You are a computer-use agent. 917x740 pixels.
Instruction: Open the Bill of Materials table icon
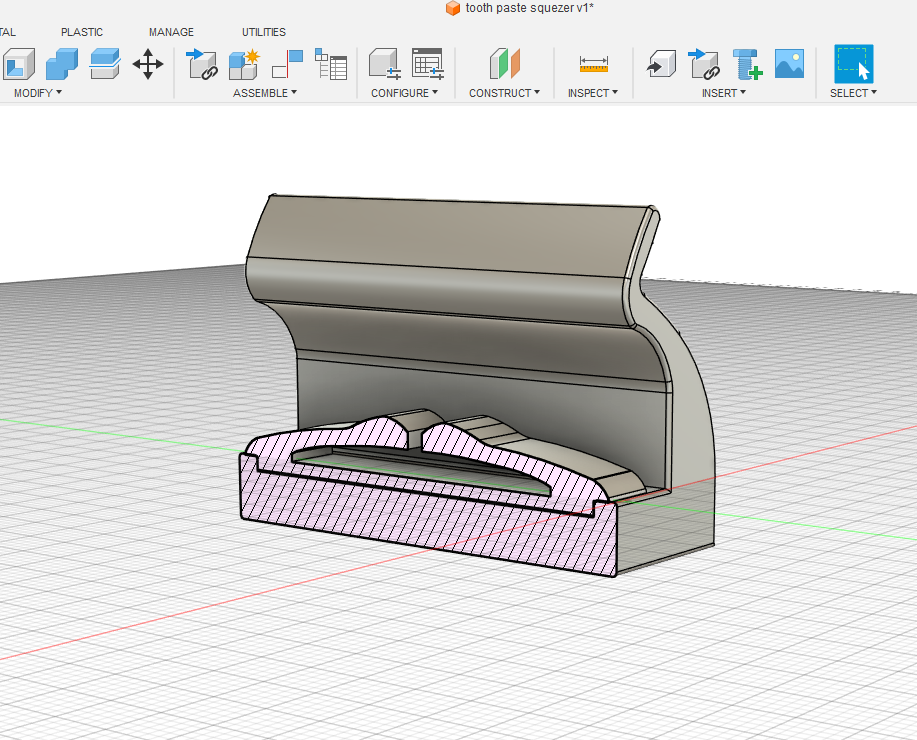pyautogui.click(x=331, y=64)
